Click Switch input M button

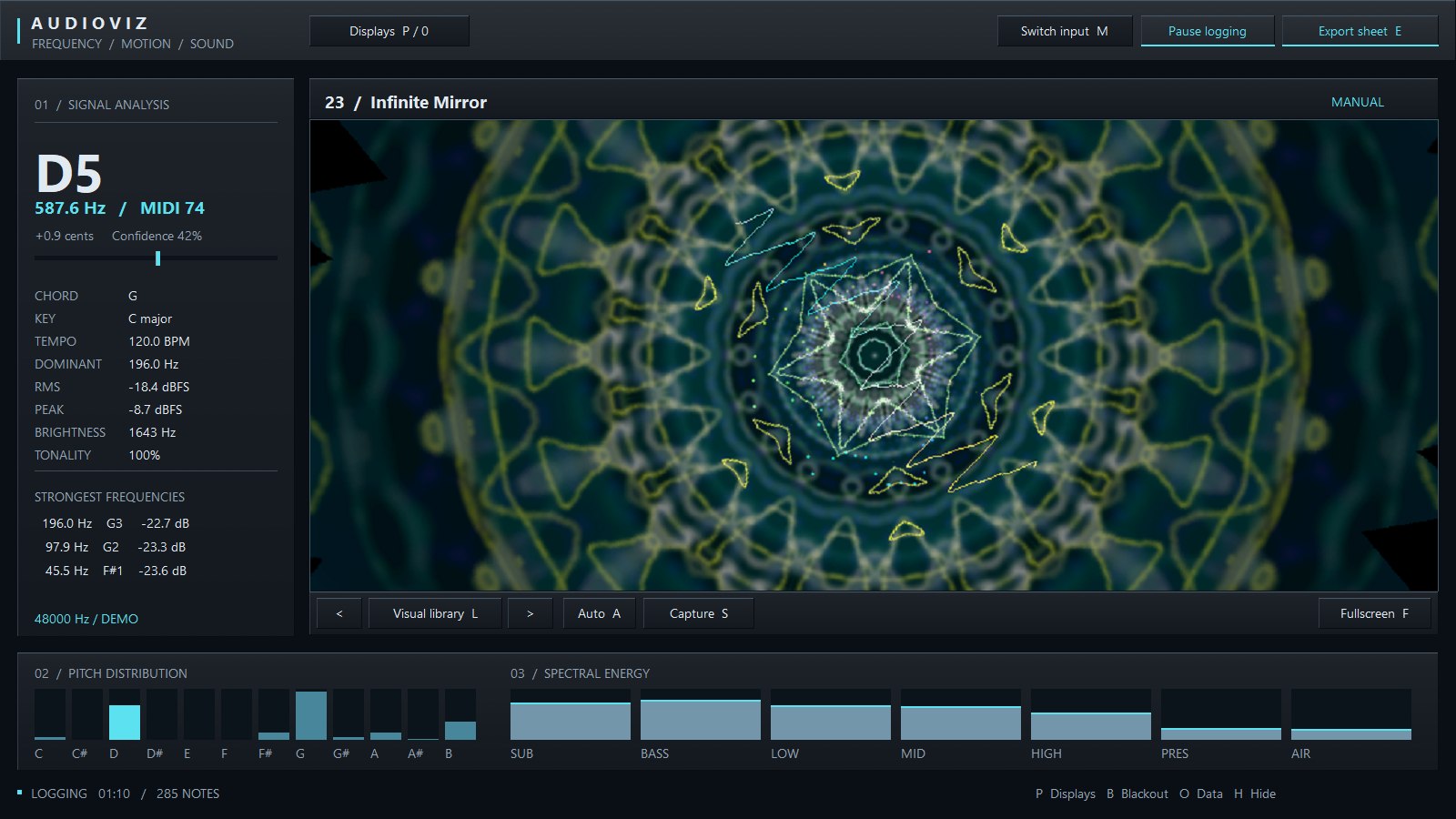1065,31
